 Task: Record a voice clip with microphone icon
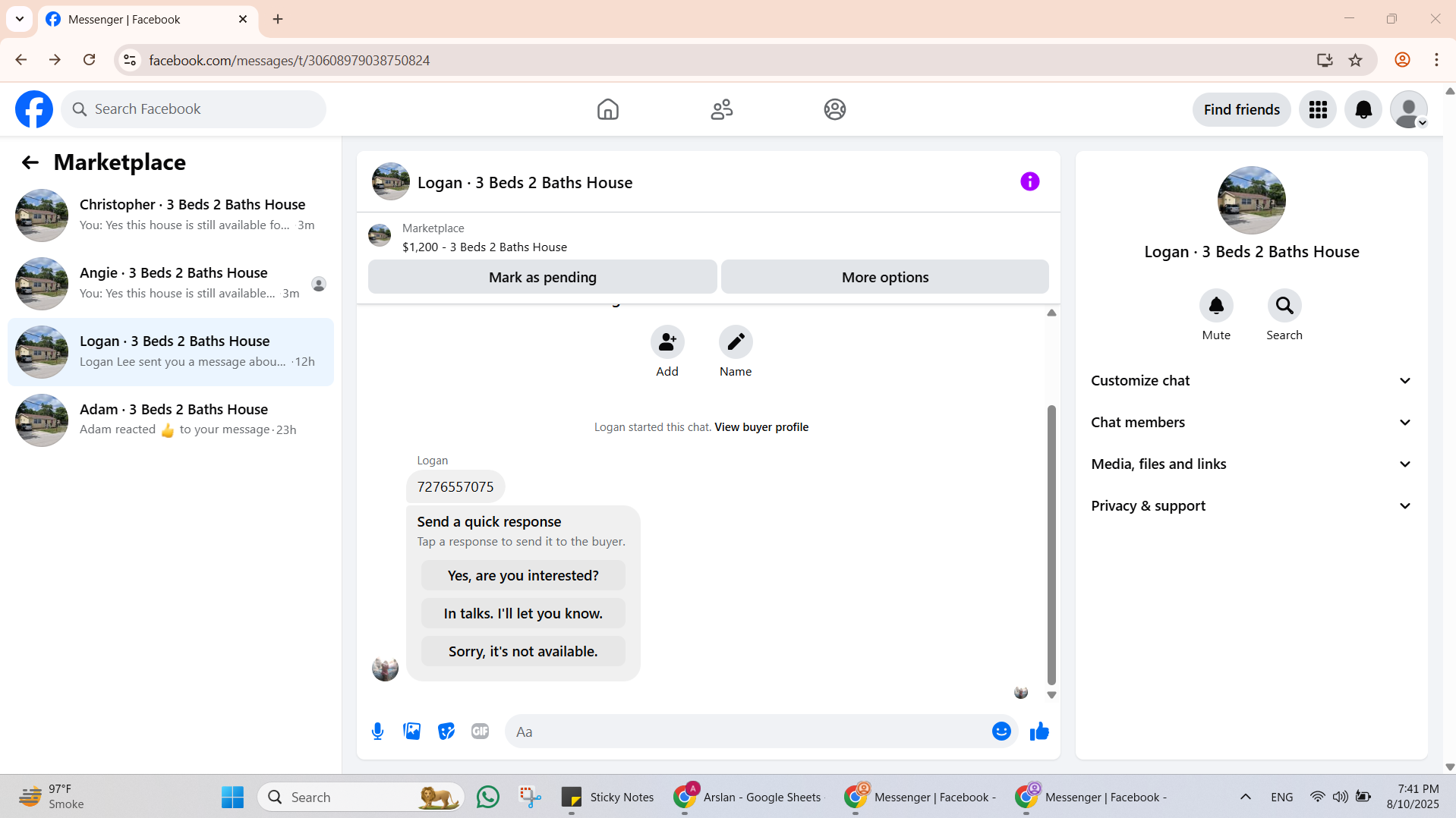pos(377,731)
